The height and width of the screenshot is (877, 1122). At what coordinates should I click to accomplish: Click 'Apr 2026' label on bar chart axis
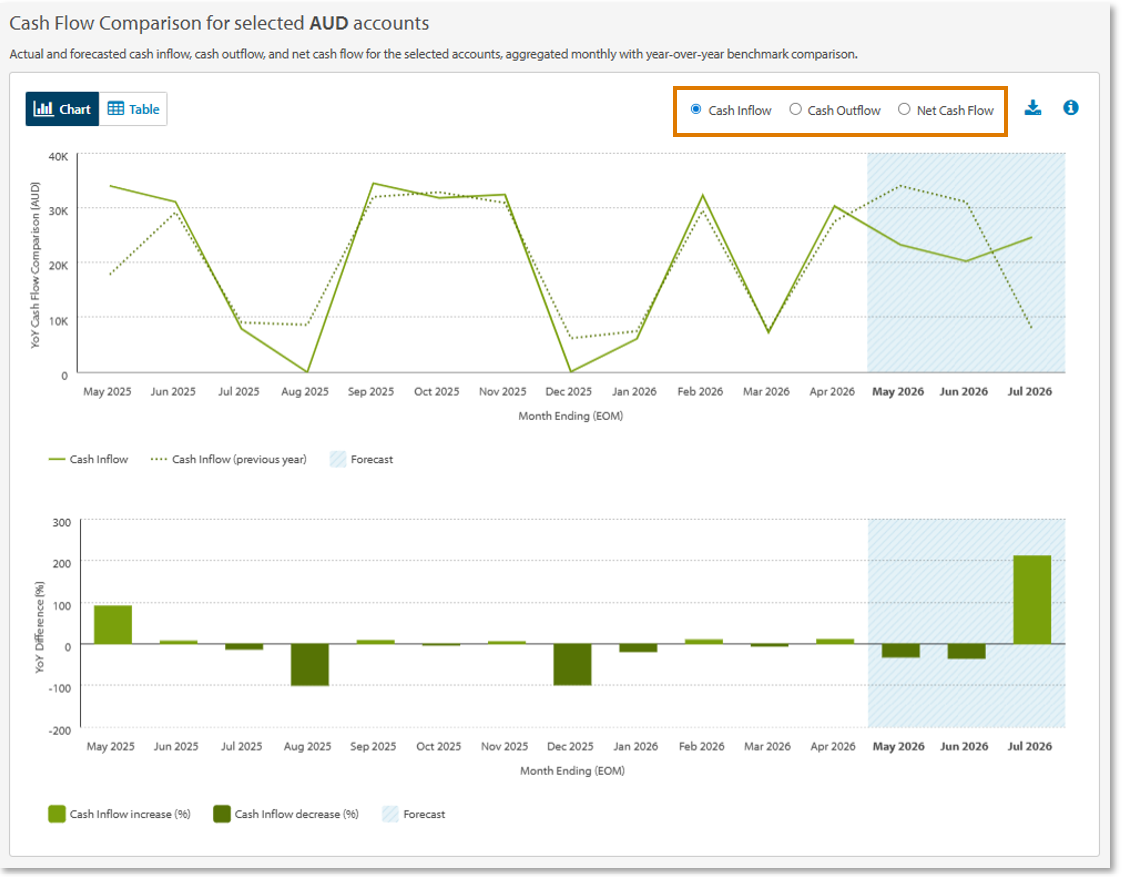833,746
